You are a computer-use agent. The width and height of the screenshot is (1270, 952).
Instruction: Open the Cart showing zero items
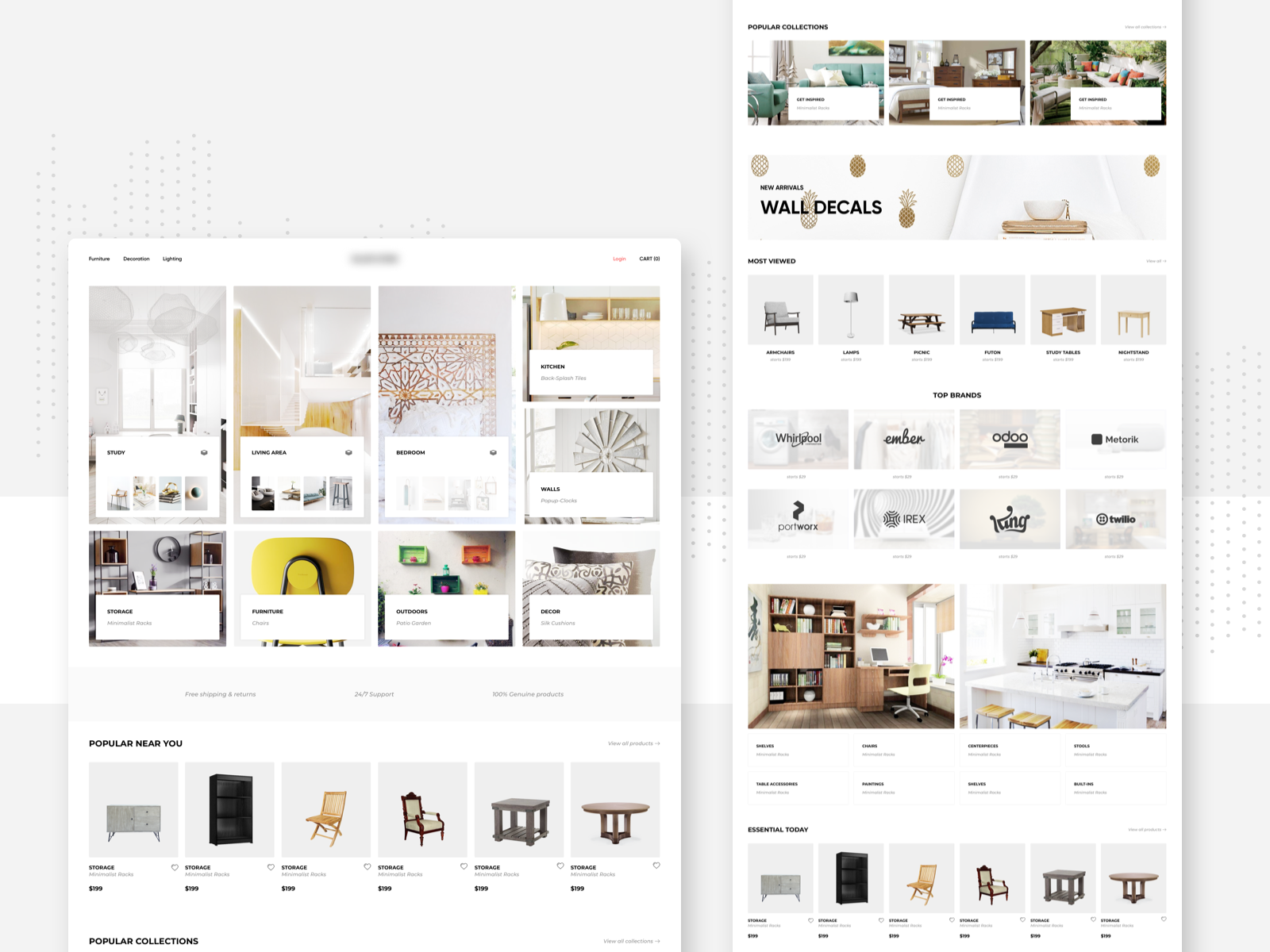coord(649,259)
